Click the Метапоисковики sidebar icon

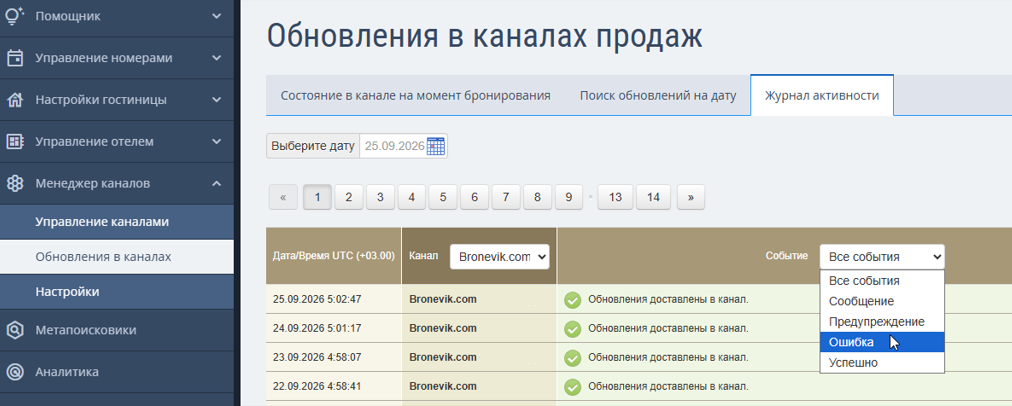tap(15, 330)
